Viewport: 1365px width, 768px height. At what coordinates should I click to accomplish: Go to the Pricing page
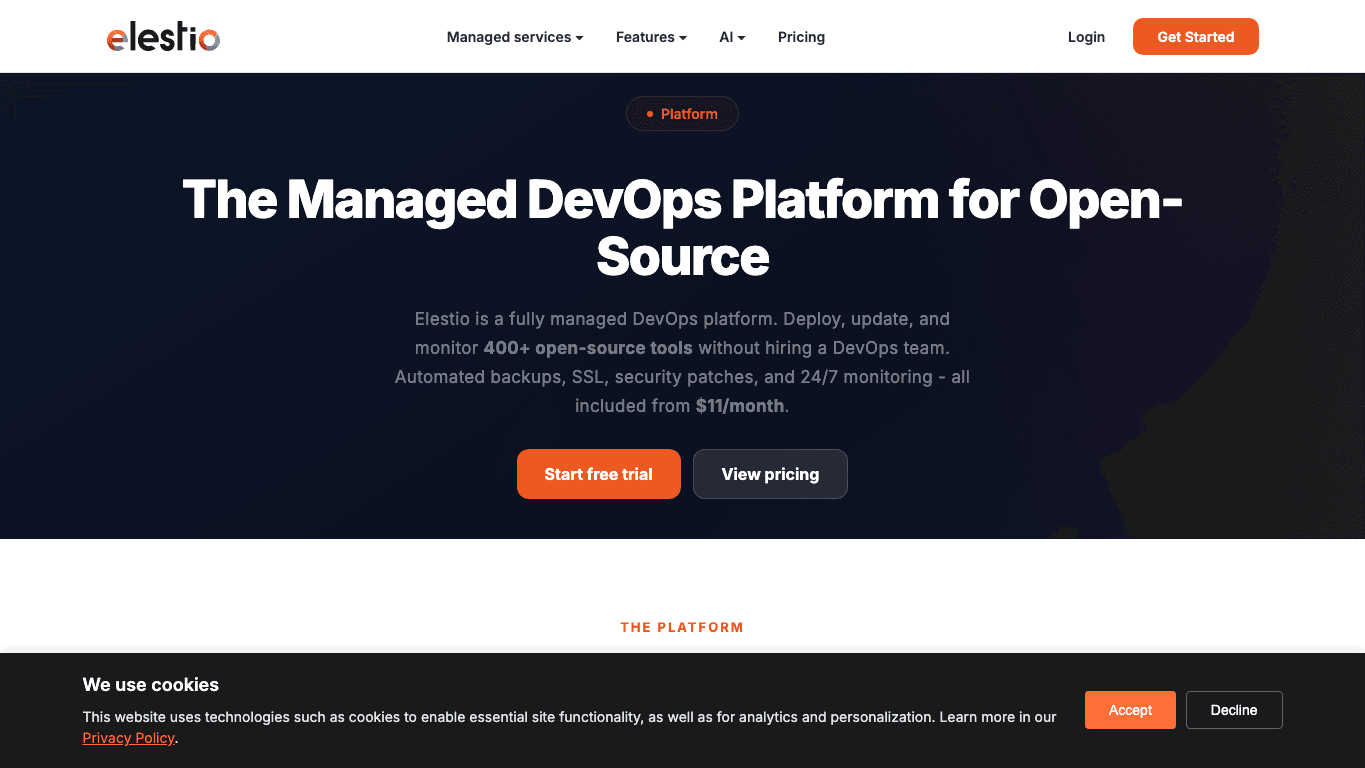[x=801, y=37]
